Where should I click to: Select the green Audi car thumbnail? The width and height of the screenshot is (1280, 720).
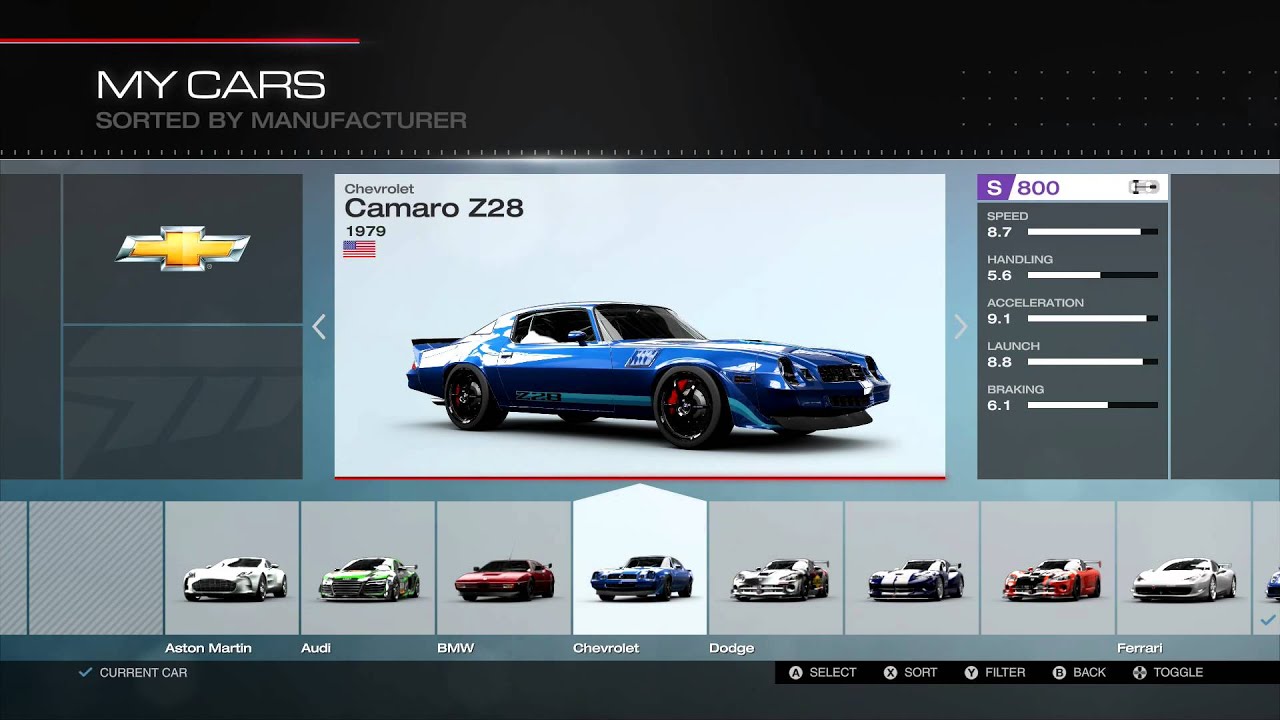pos(368,579)
